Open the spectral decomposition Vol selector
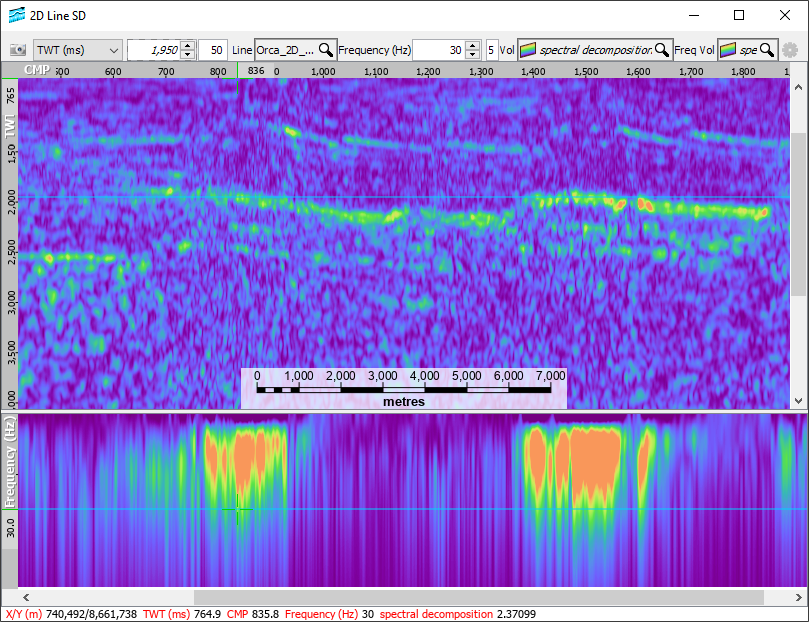 [595, 50]
